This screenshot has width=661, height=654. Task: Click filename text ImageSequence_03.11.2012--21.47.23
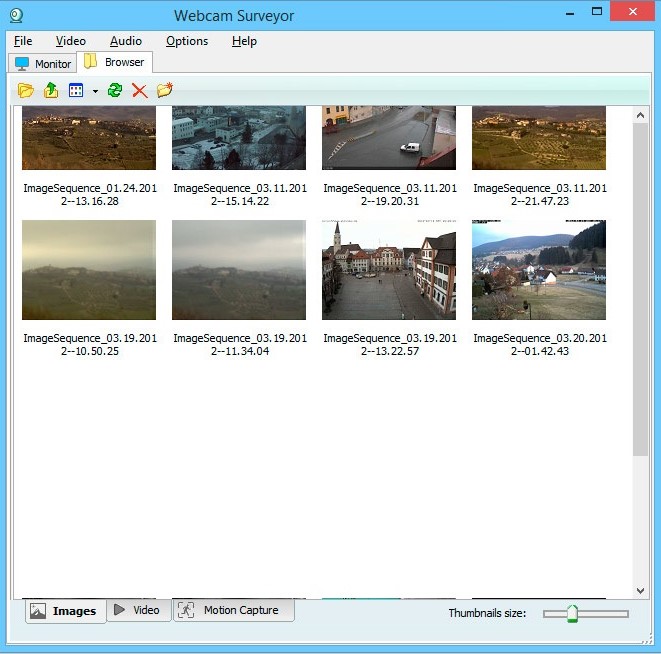pos(540,194)
